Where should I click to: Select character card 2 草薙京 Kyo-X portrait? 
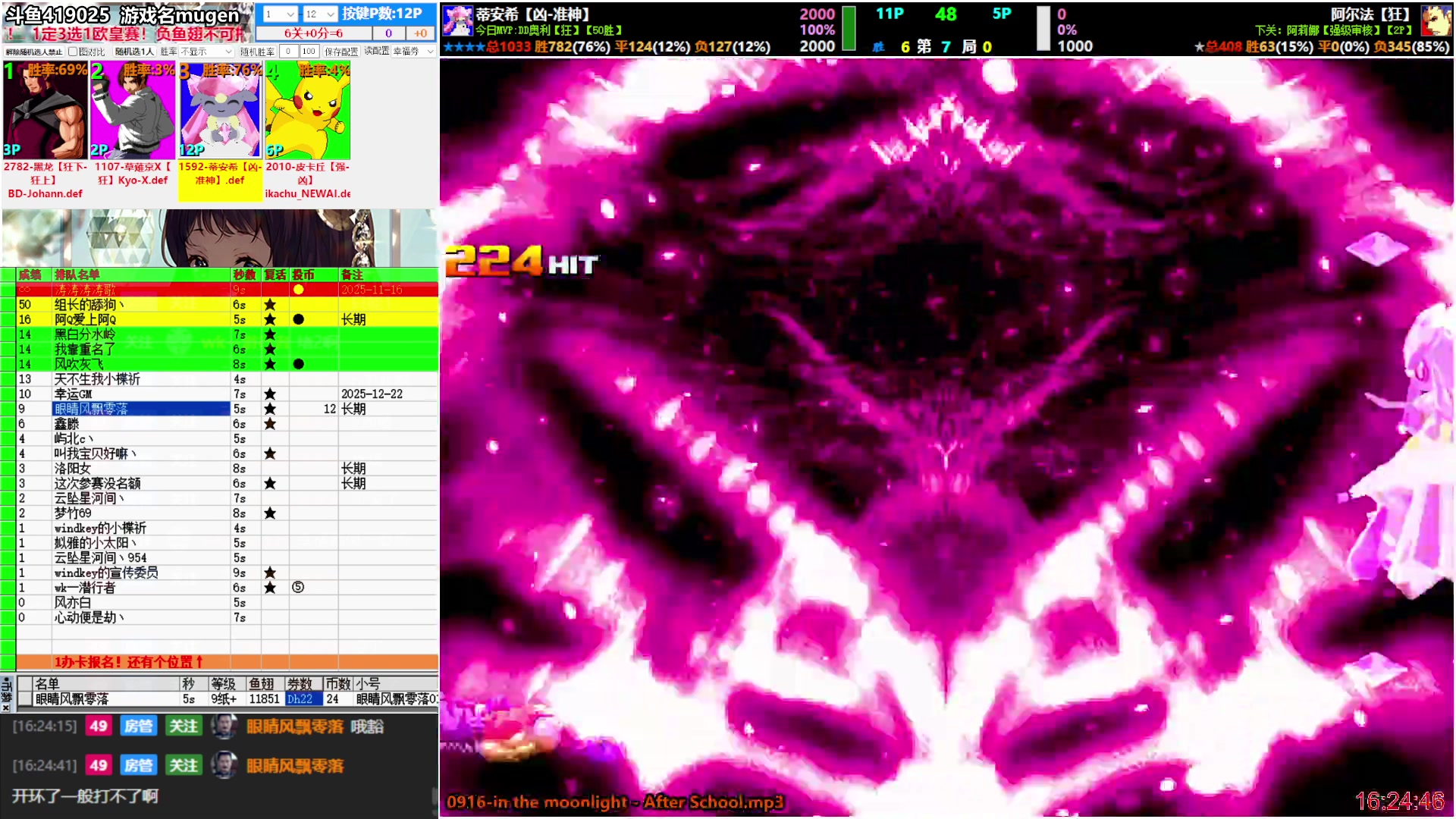(x=132, y=110)
